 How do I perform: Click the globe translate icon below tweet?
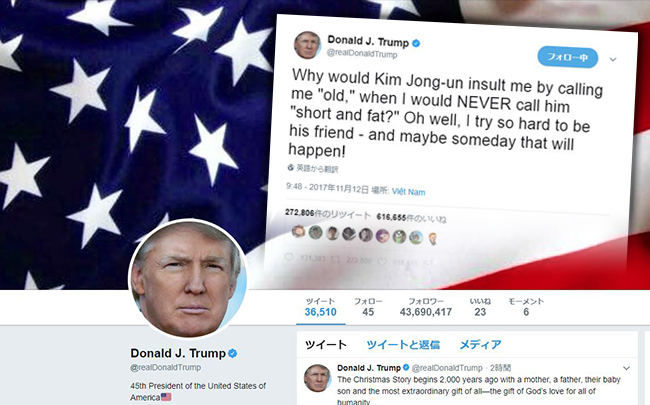[x=291, y=167]
